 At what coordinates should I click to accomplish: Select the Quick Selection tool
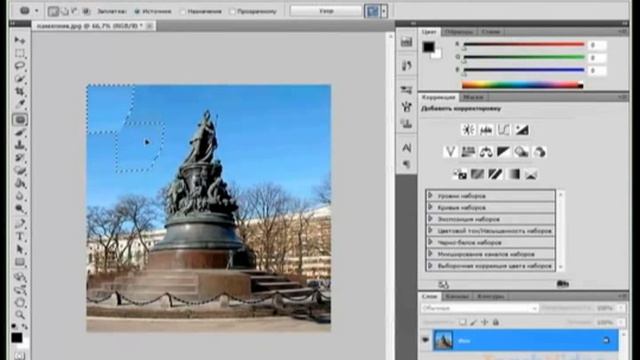point(20,78)
